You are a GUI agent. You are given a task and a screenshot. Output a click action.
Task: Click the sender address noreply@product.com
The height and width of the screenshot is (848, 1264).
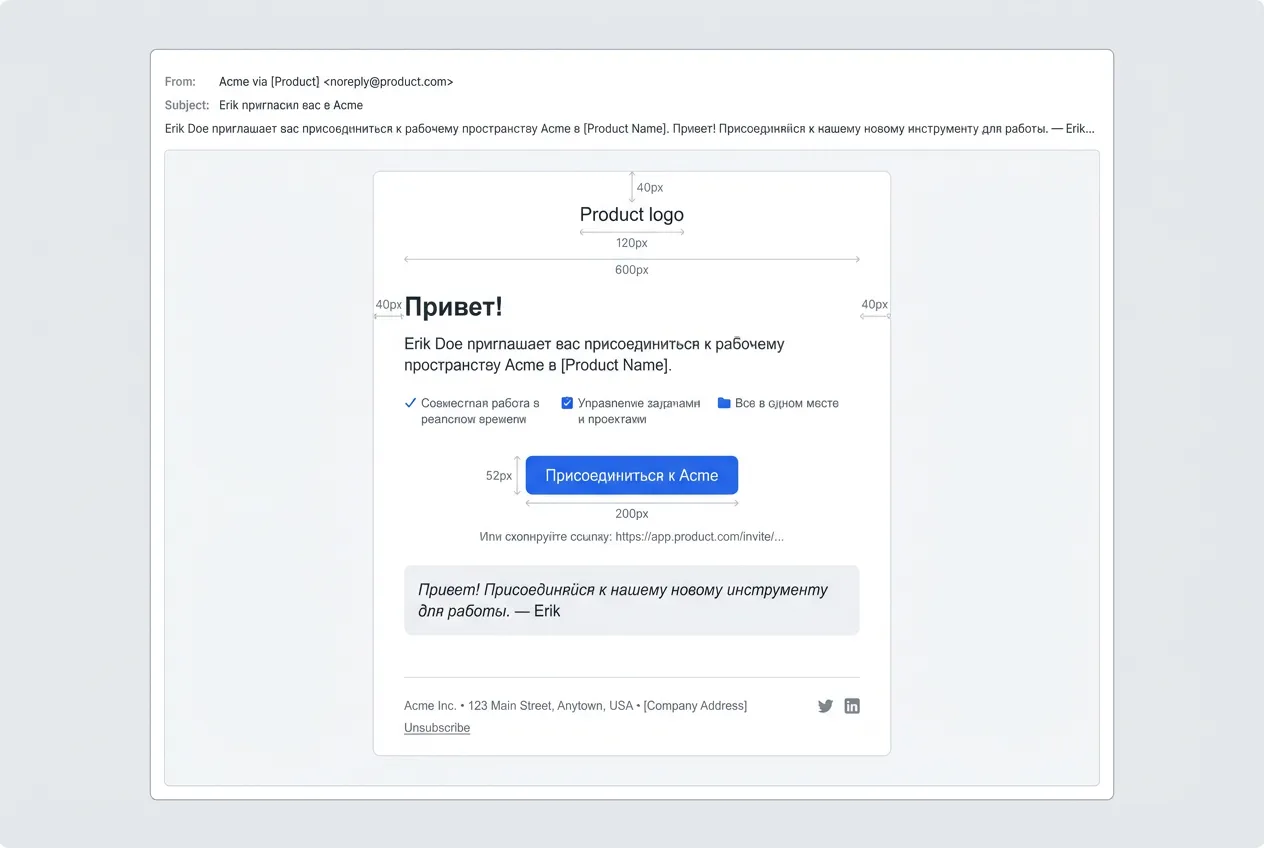click(x=390, y=82)
